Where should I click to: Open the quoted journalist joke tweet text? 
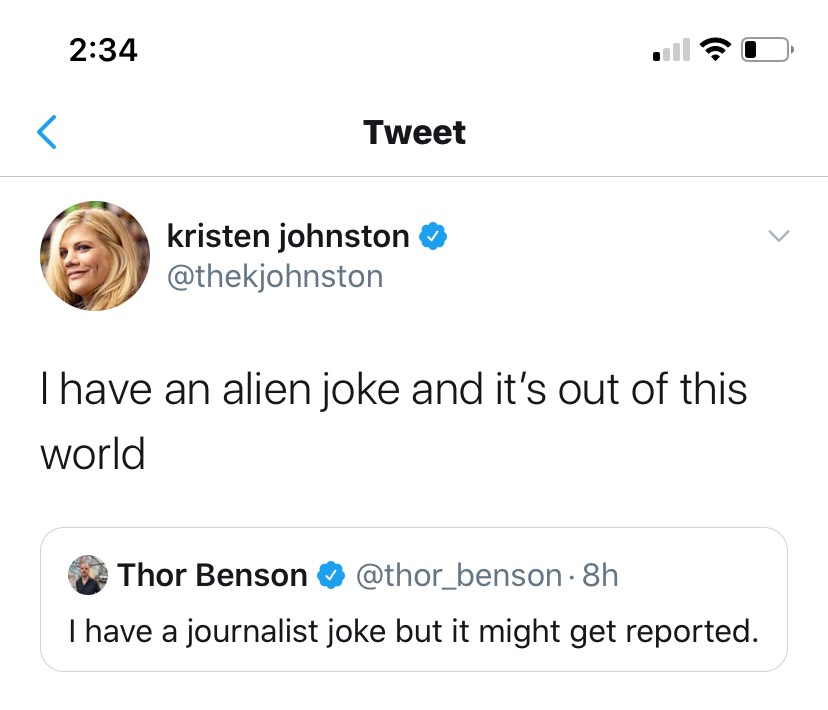pos(413,632)
